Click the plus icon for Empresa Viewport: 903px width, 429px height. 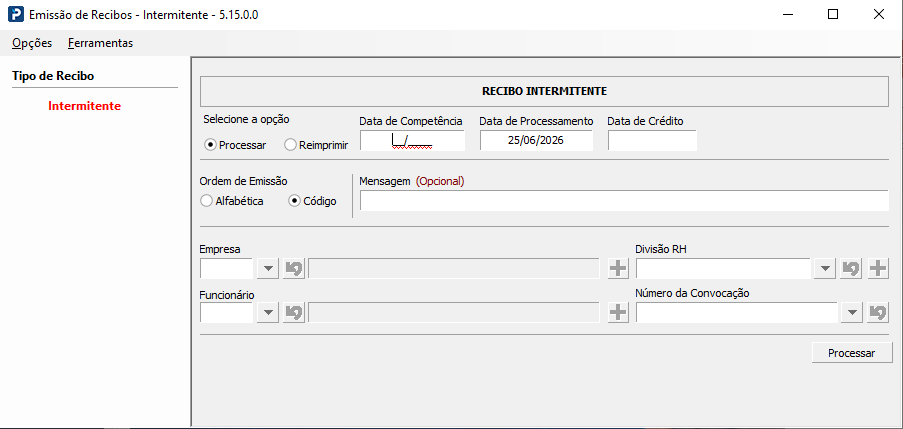pos(618,268)
